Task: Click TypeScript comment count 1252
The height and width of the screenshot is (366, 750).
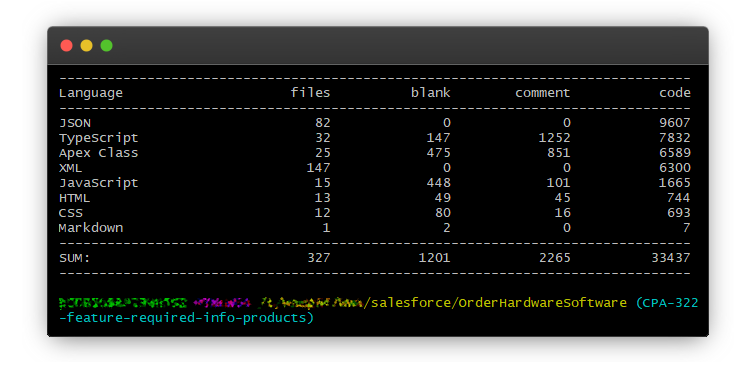Action: tap(554, 138)
